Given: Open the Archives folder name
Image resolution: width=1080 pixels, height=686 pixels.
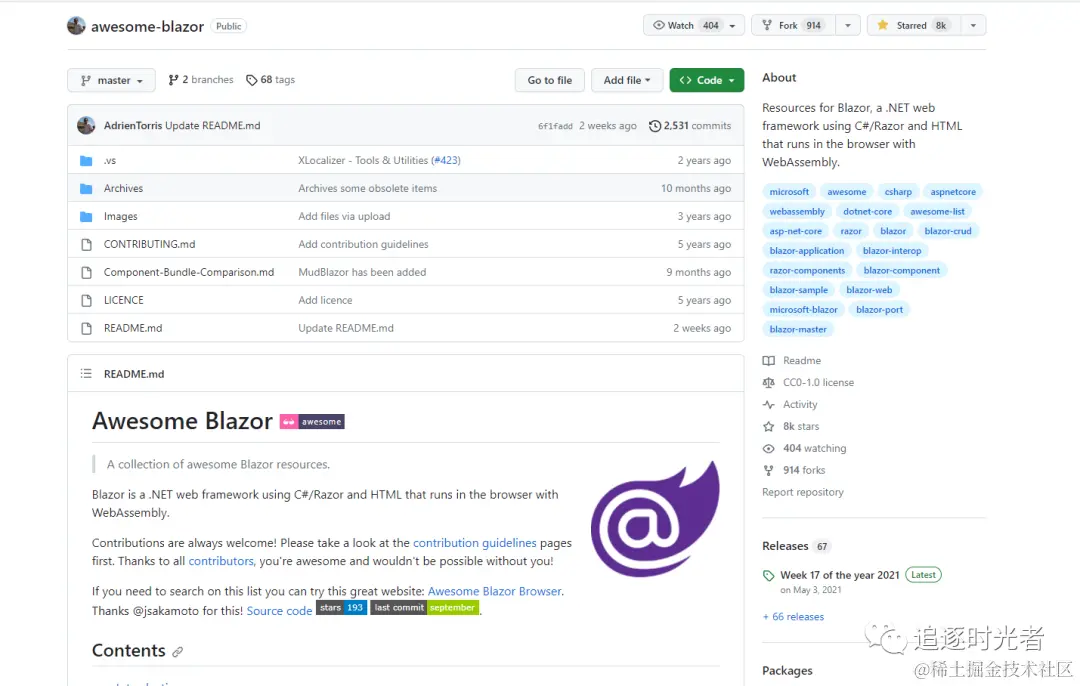Looking at the screenshot, I should click(123, 189).
